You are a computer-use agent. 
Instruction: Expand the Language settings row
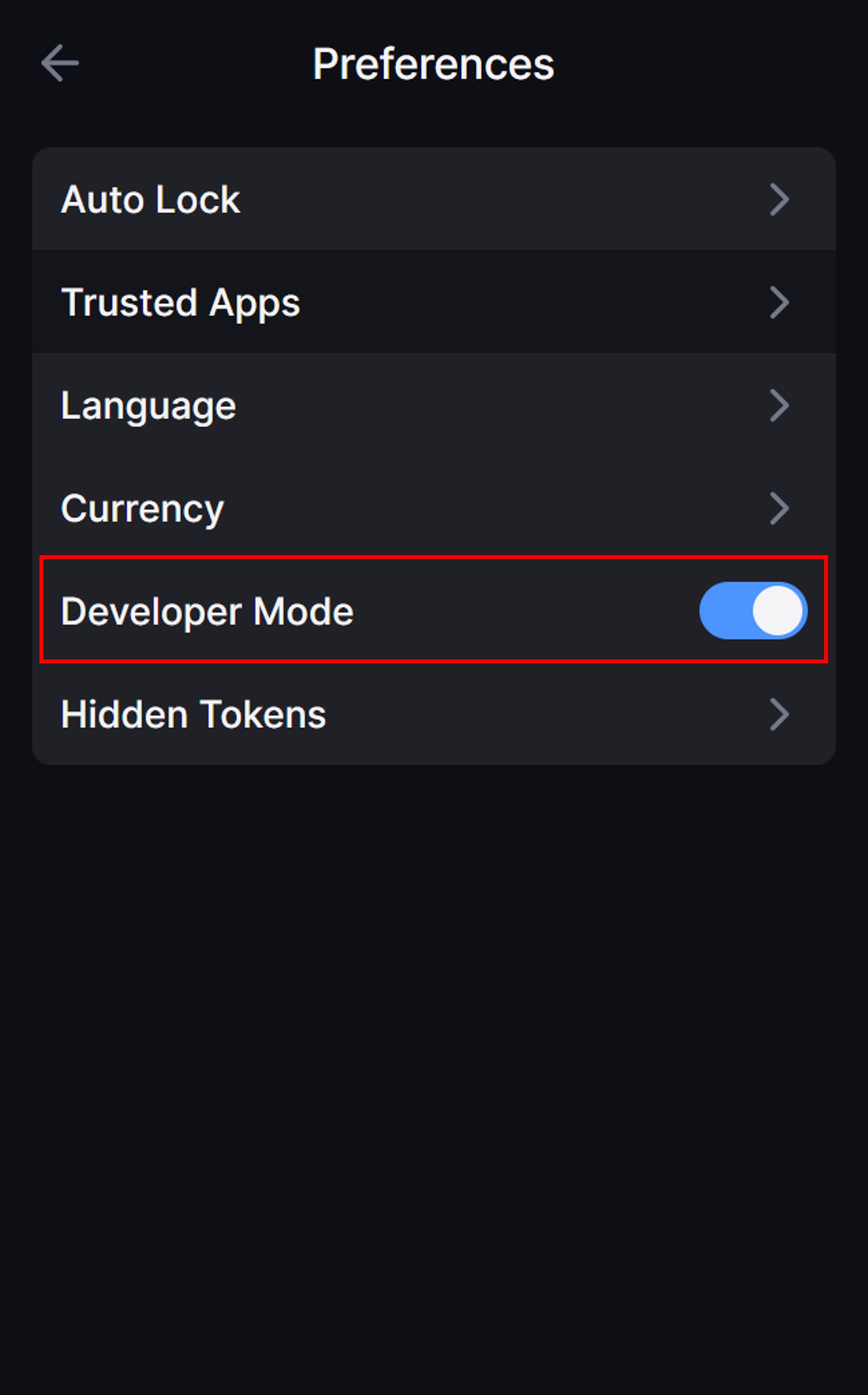[x=433, y=406]
